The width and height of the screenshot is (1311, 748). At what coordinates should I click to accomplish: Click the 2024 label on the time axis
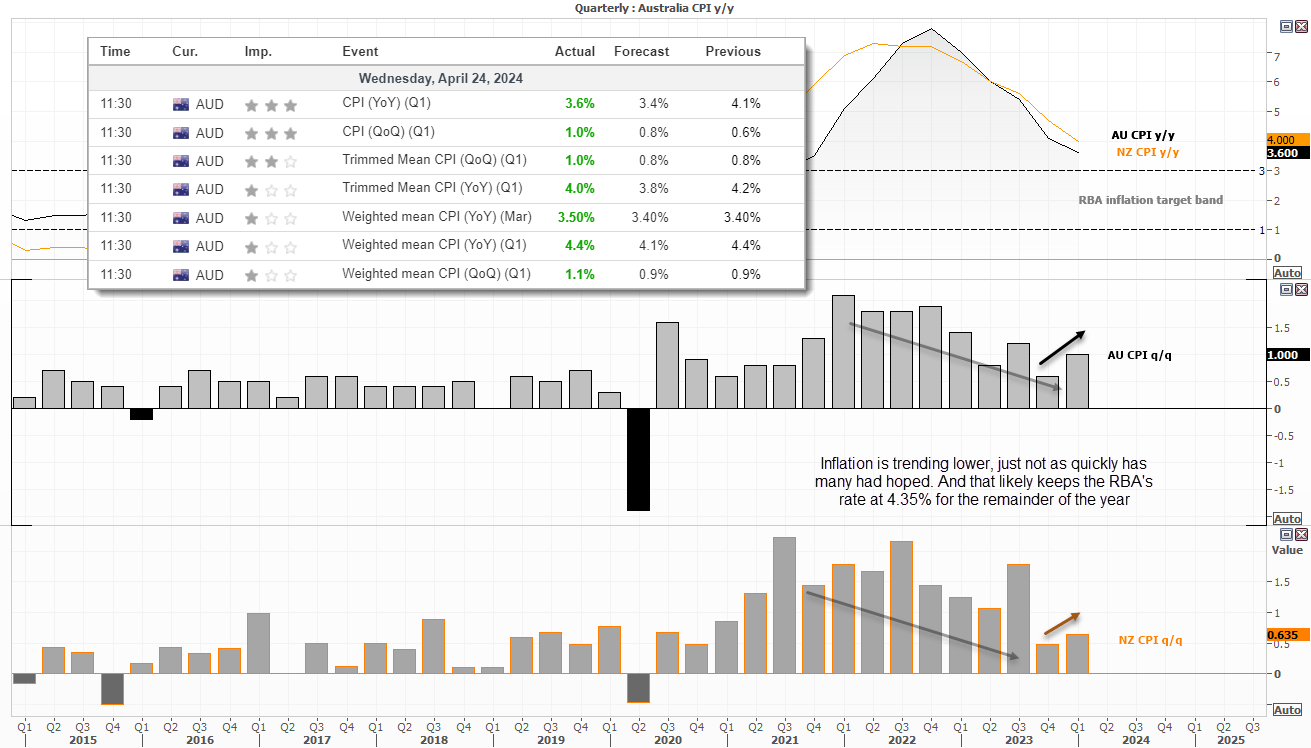[x=1135, y=740]
